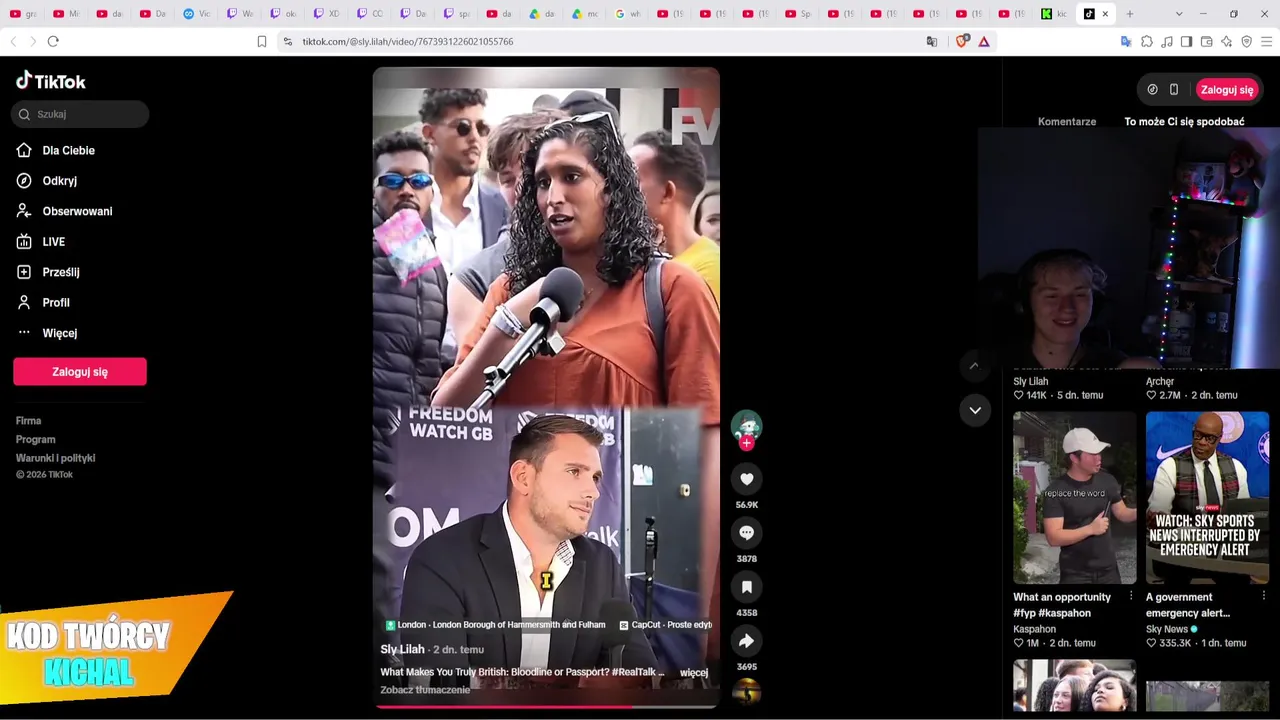The height and width of the screenshot is (720, 1280).
Task: Bookmark this page in address bar
Action: pos(262,41)
